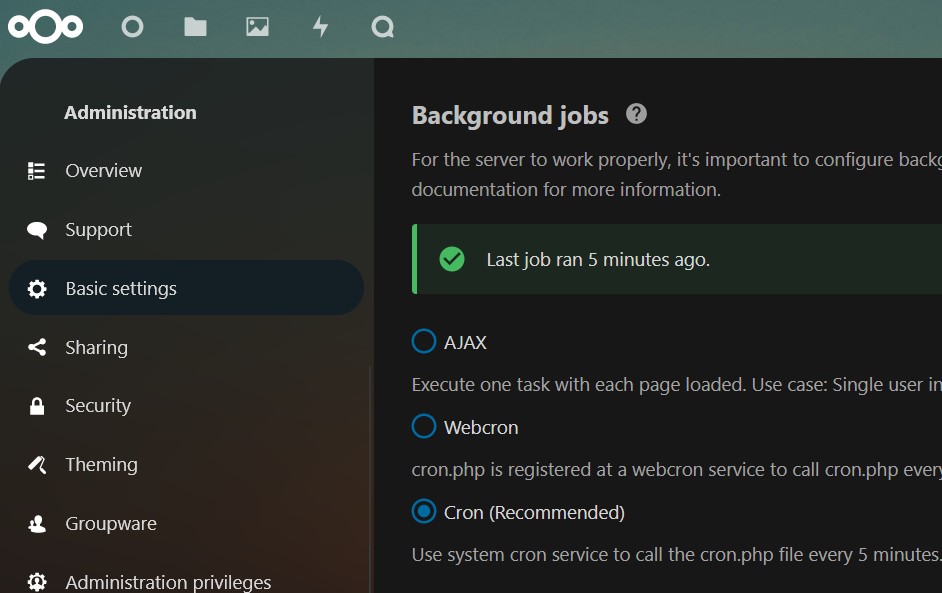This screenshot has height=593, width=942.
Task: Select the Cron (Recommended) radio button
Action: 424,512
